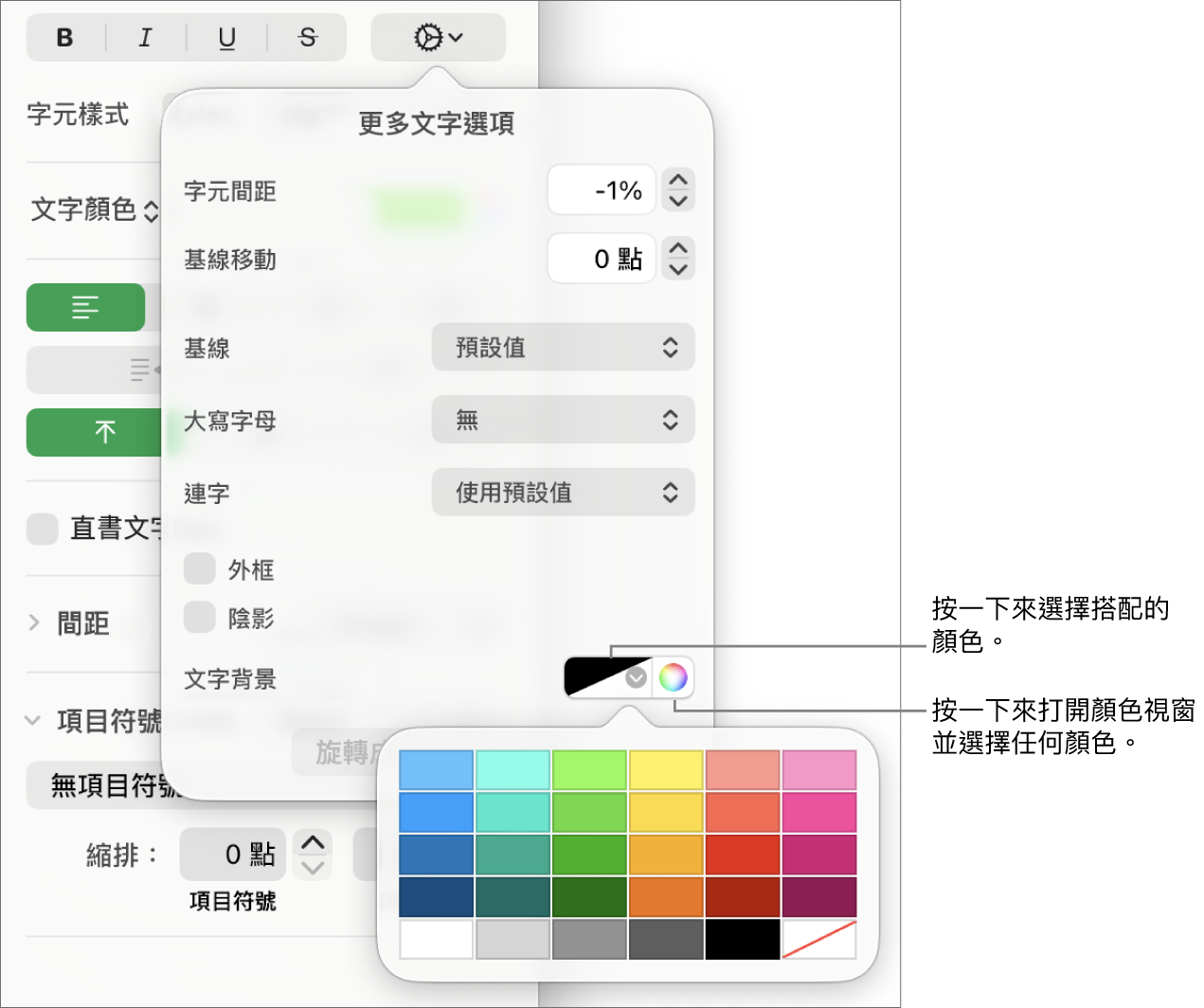The width and height of the screenshot is (1204, 1008).
Task: Click the 字元間距 increment stepper arrow
Action: click(678, 182)
